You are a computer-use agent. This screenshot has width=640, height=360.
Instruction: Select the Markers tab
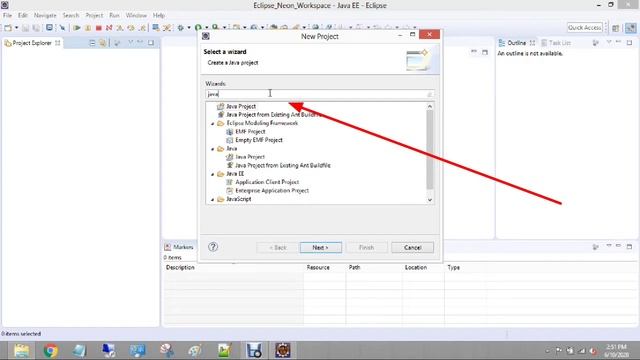(x=179, y=247)
